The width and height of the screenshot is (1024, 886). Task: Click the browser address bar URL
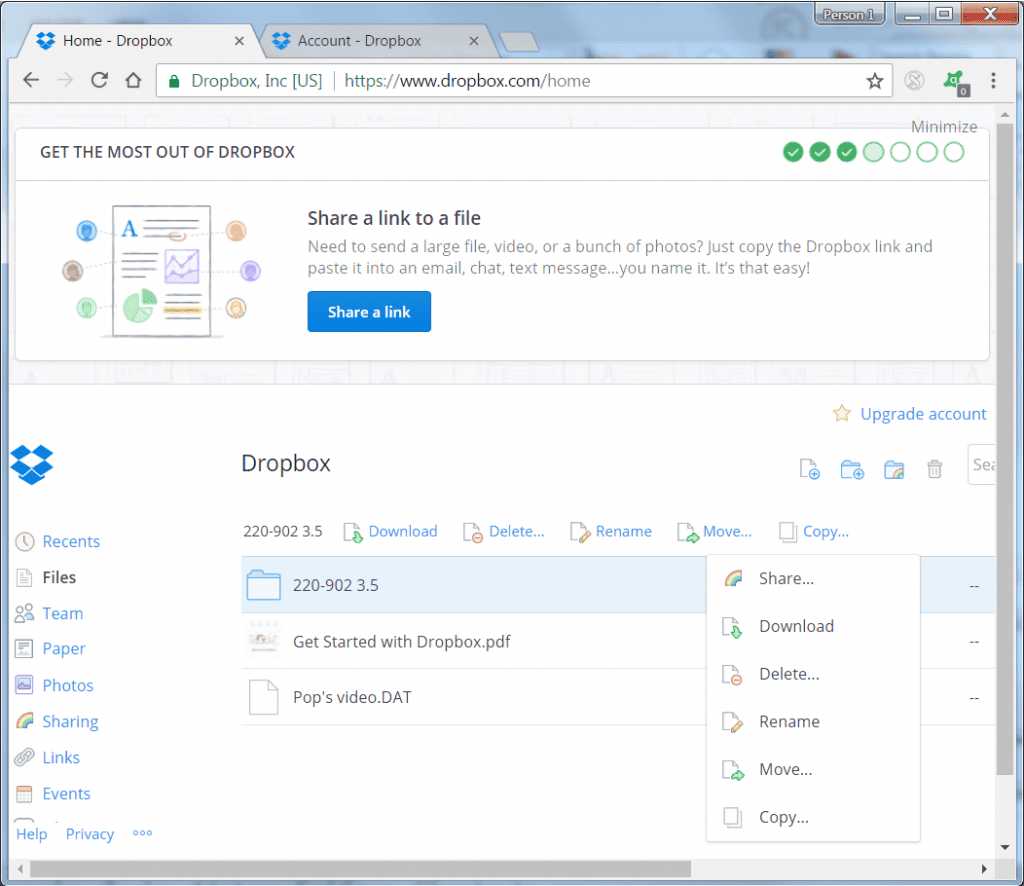coord(467,81)
